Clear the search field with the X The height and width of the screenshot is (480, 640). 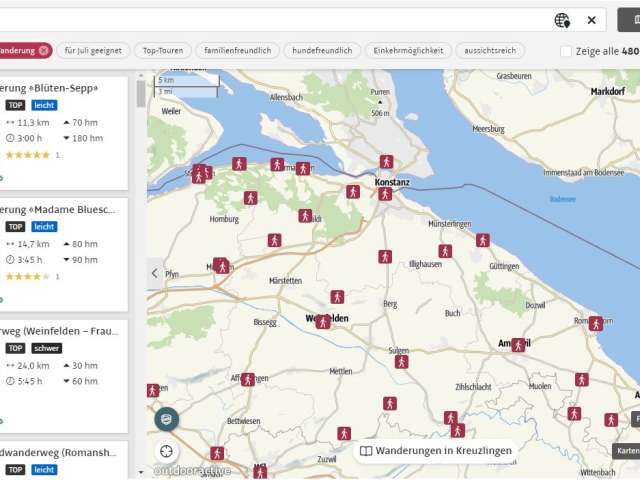pos(591,20)
